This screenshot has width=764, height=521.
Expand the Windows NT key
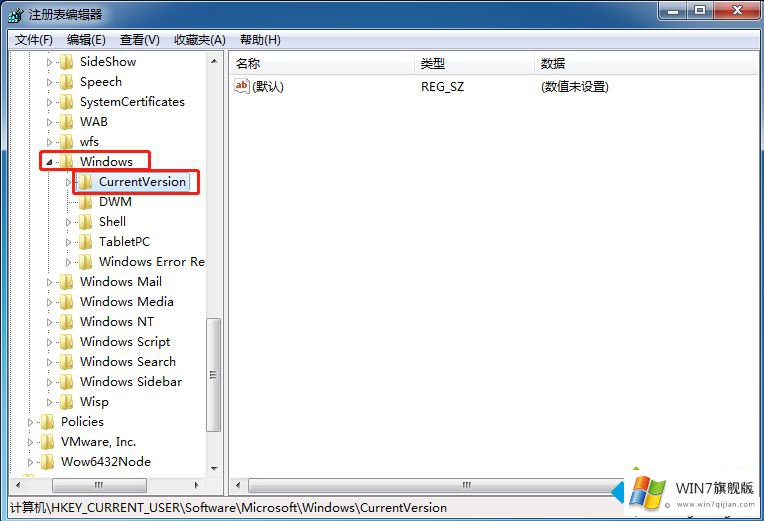(49, 322)
